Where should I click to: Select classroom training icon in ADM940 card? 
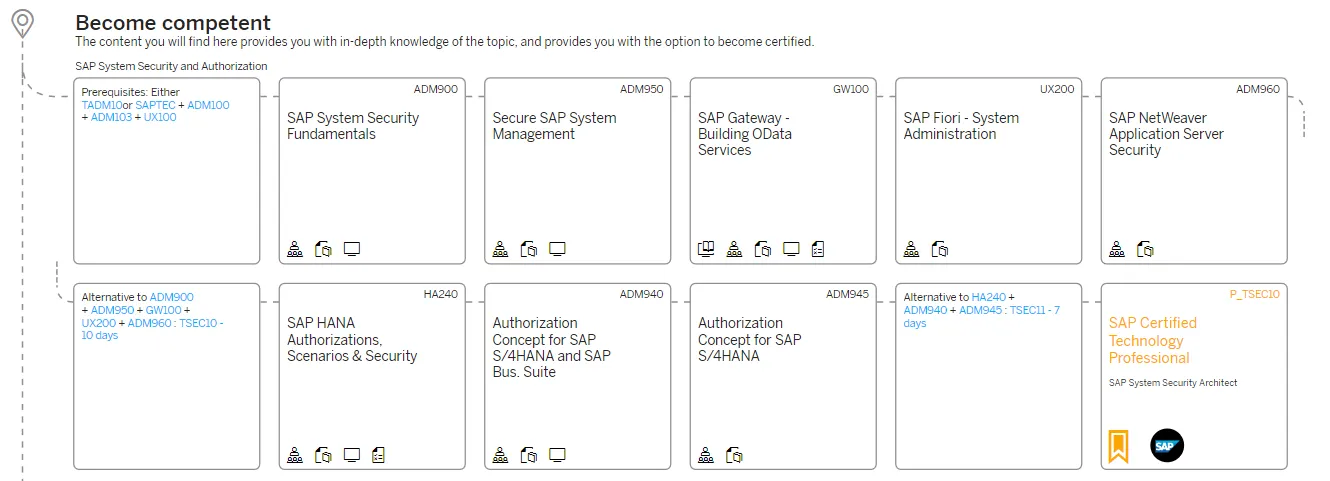tap(500, 455)
